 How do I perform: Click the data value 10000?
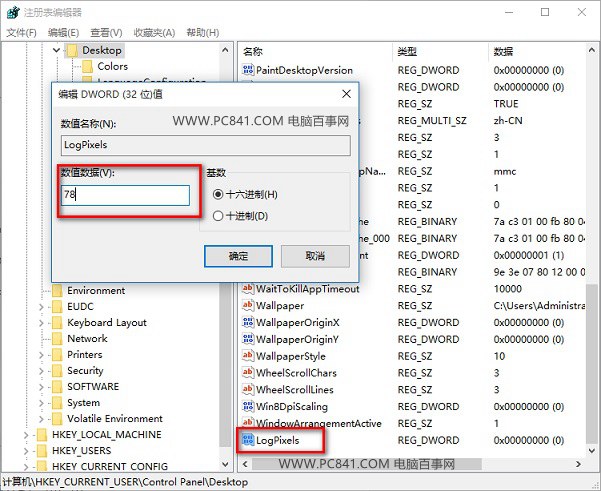point(508,289)
